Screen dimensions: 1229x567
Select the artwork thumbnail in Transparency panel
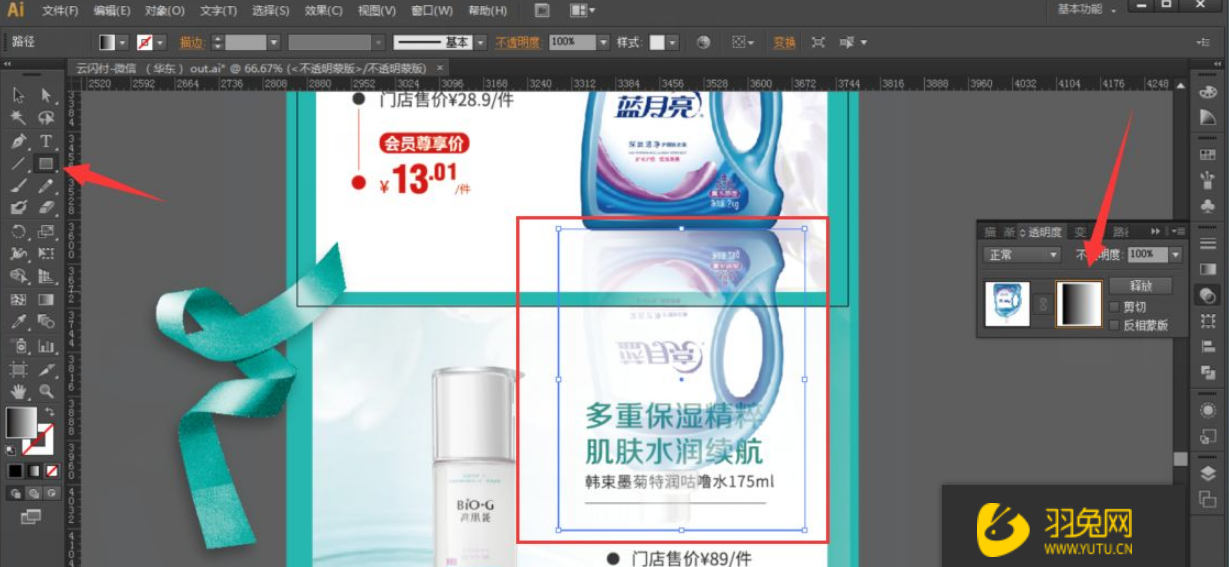1007,303
